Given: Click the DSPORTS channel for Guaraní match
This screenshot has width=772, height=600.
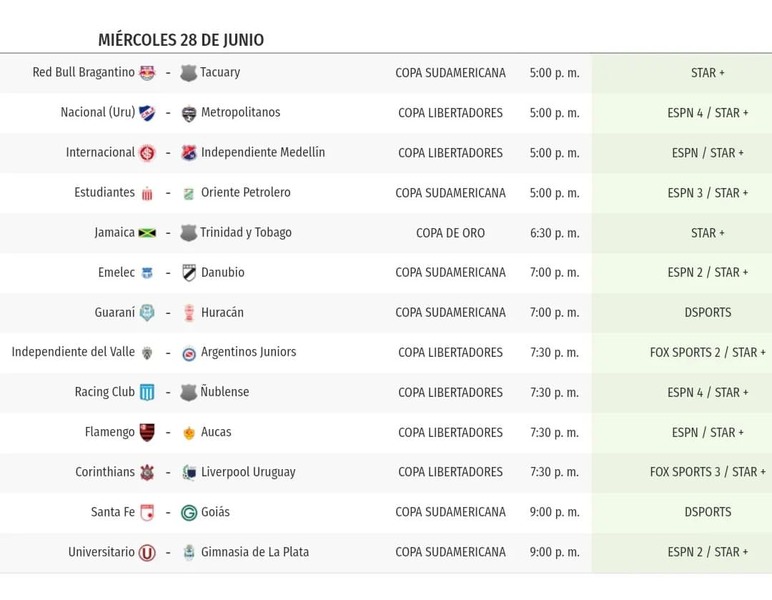Looking at the screenshot, I should 708,313.
